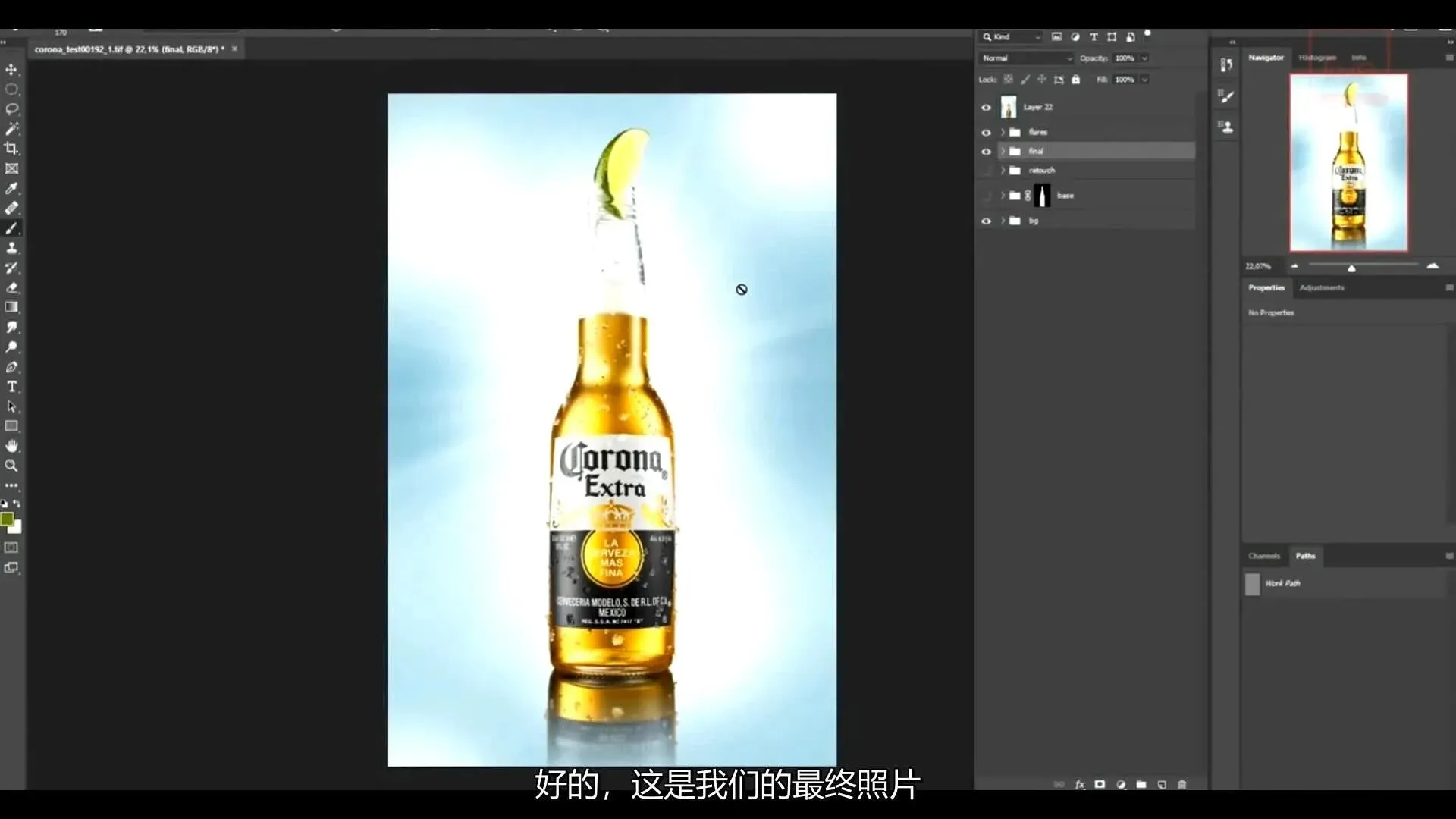Viewport: 1456px width, 819px height.
Task: Select the Lasso tool
Action: 11,109
